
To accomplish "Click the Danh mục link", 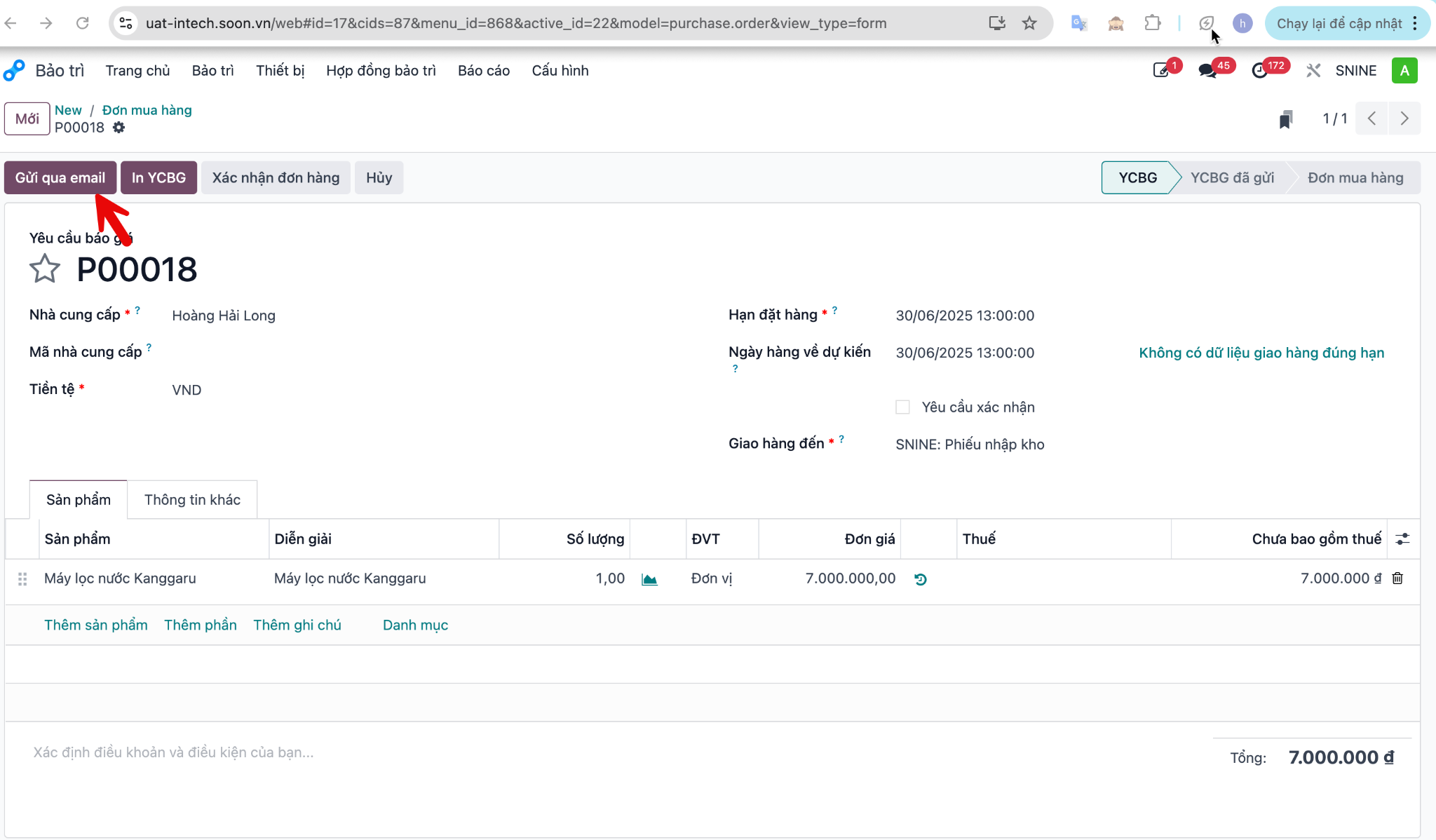I will point(415,625).
